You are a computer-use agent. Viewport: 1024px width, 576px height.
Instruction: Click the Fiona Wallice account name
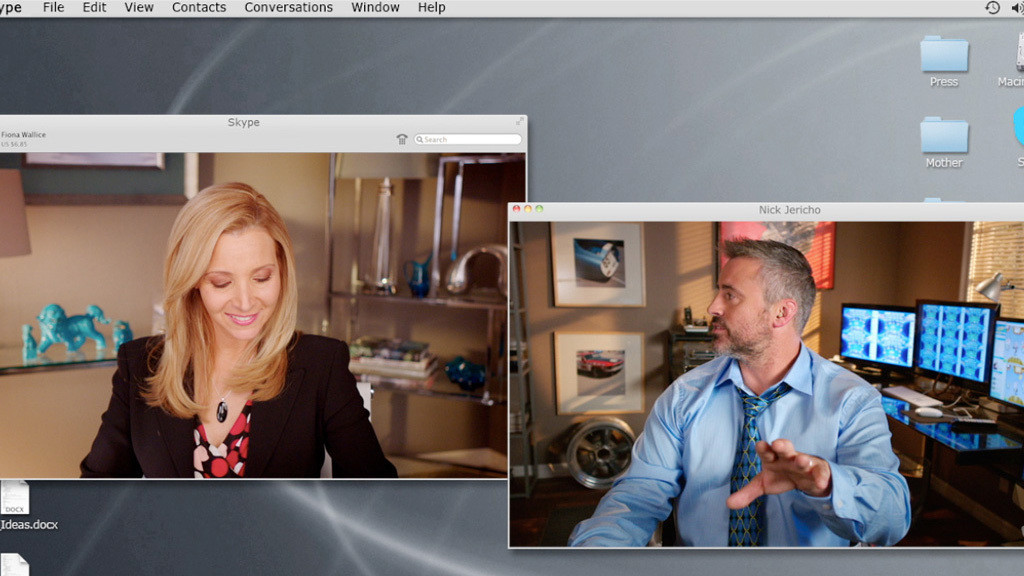tap(24, 135)
